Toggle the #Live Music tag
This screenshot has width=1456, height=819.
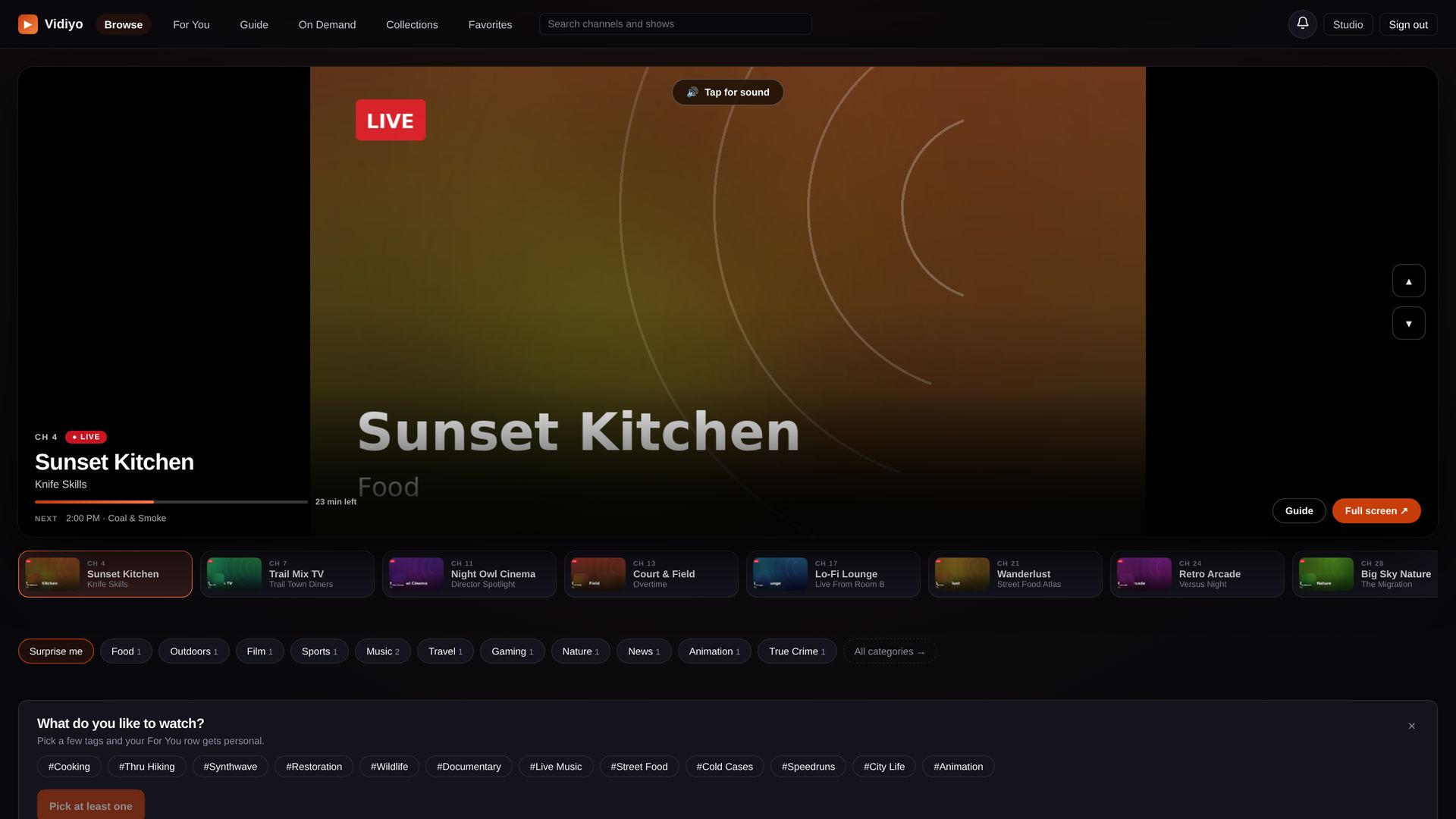pos(556,766)
